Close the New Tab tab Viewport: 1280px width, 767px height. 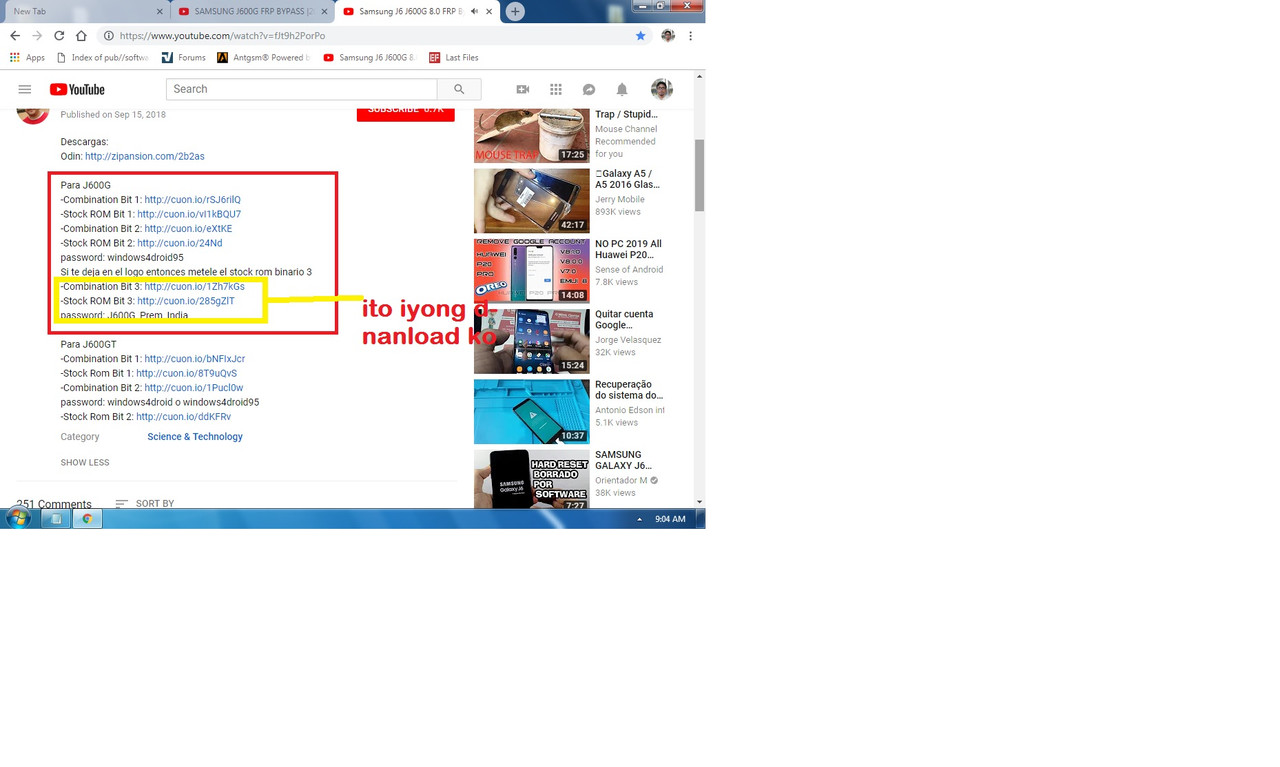(159, 12)
